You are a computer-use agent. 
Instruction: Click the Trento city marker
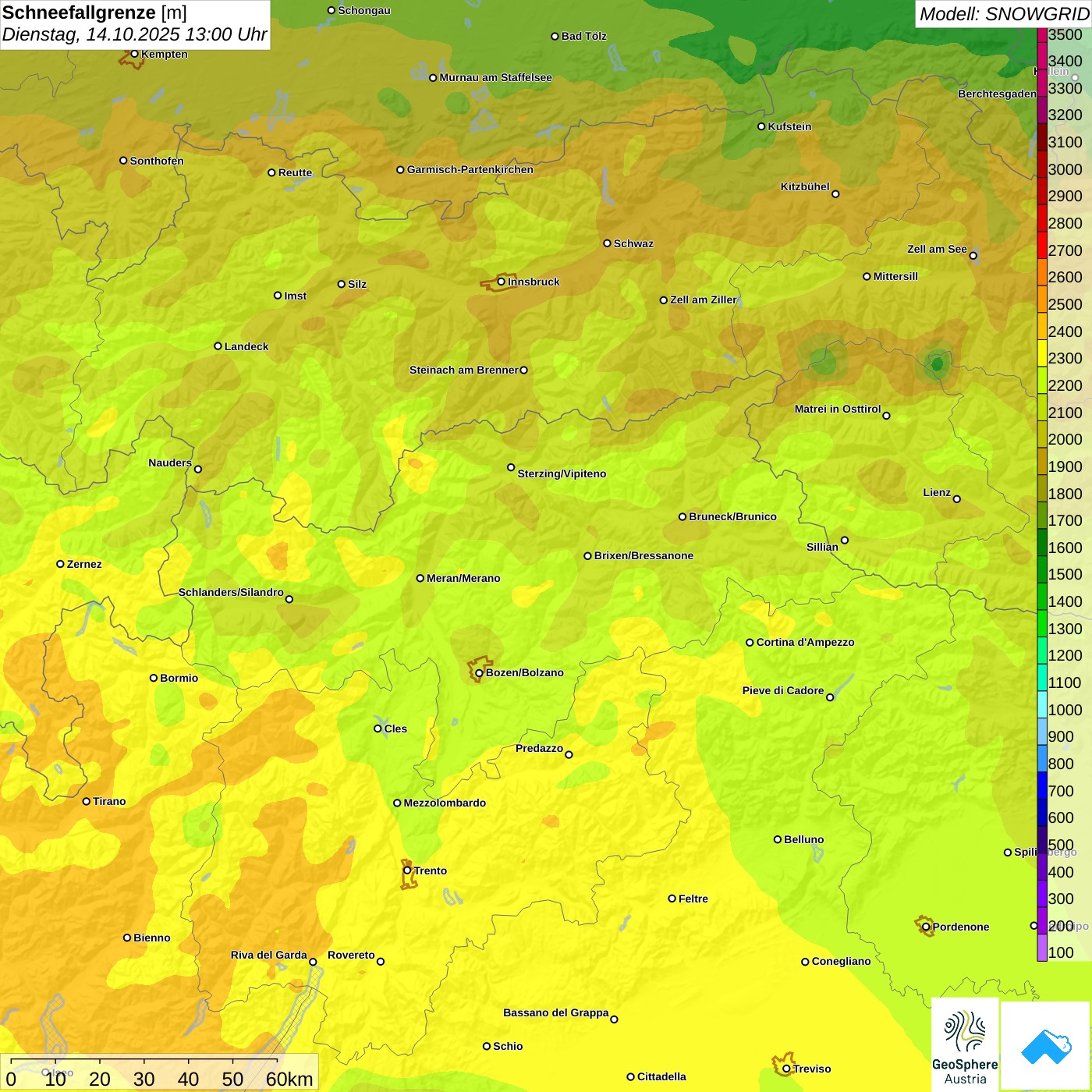tap(407, 870)
